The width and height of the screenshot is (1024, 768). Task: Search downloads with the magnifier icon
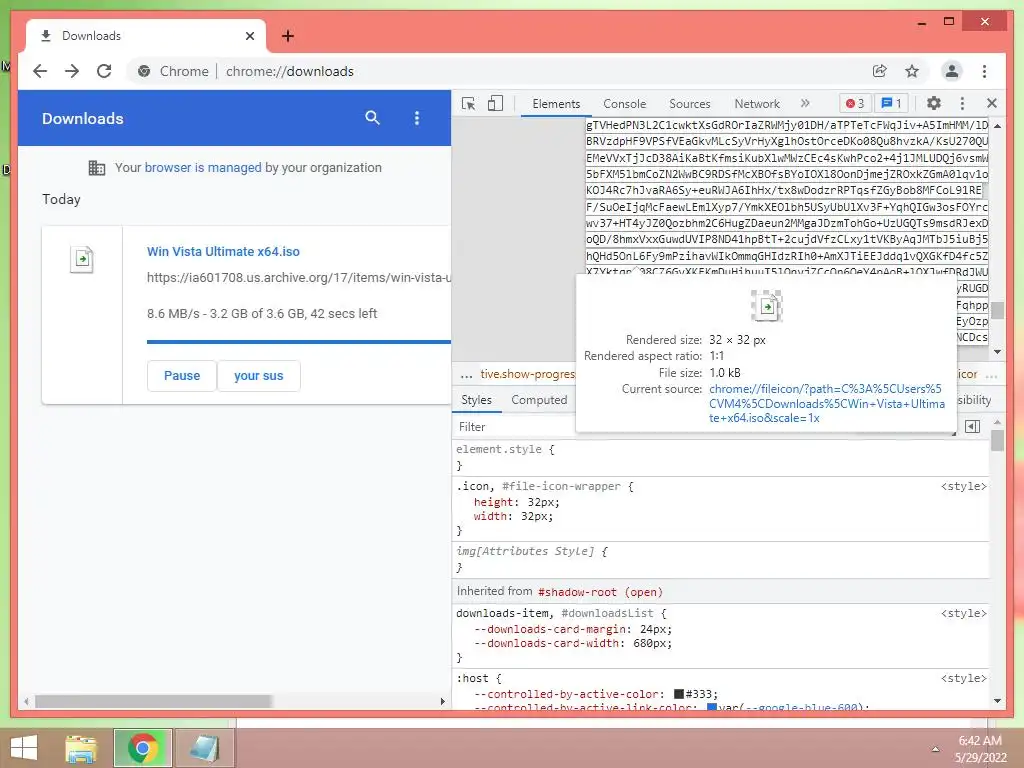coord(372,118)
